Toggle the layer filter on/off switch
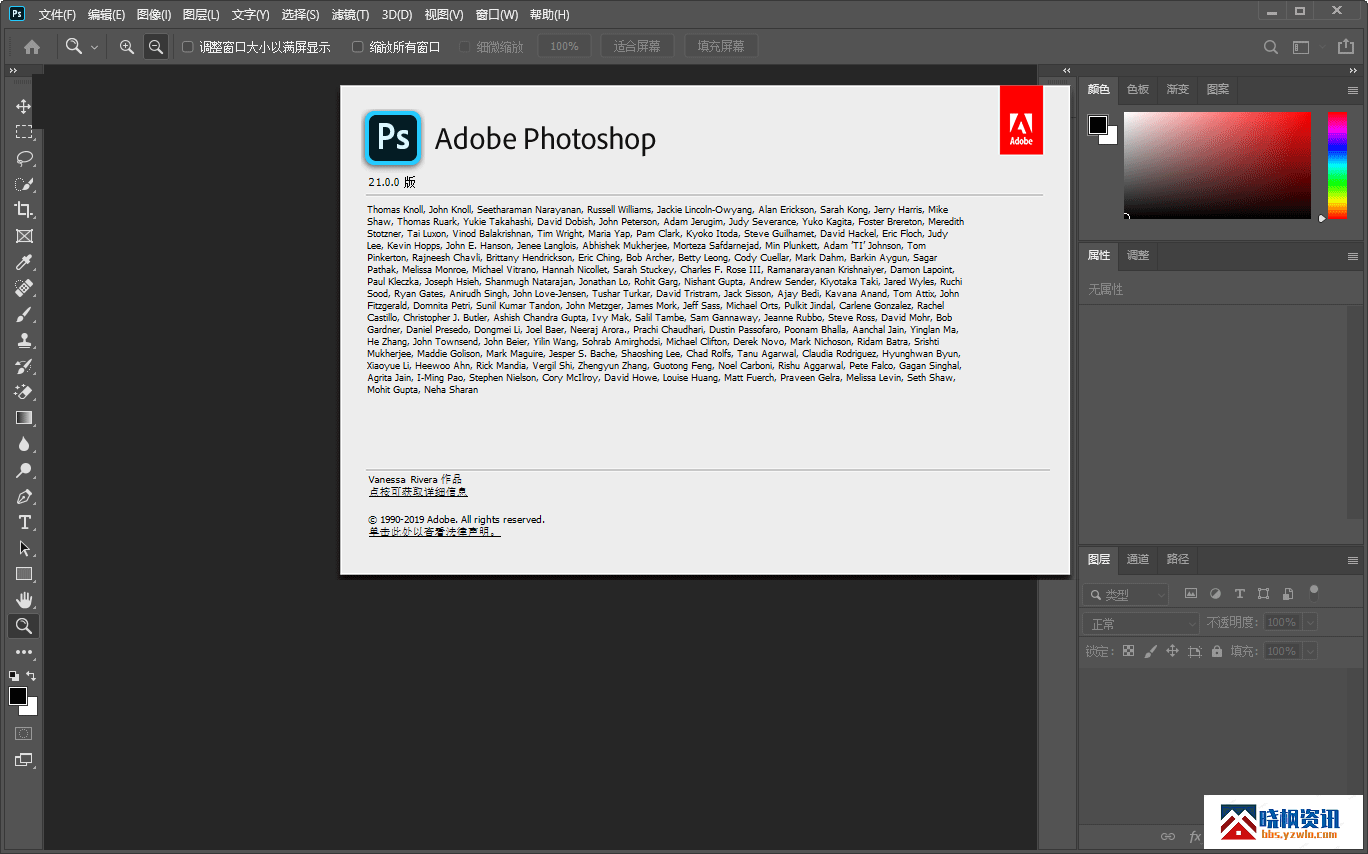The height and width of the screenshot is (854, 1368). (x=1314, y=592)
